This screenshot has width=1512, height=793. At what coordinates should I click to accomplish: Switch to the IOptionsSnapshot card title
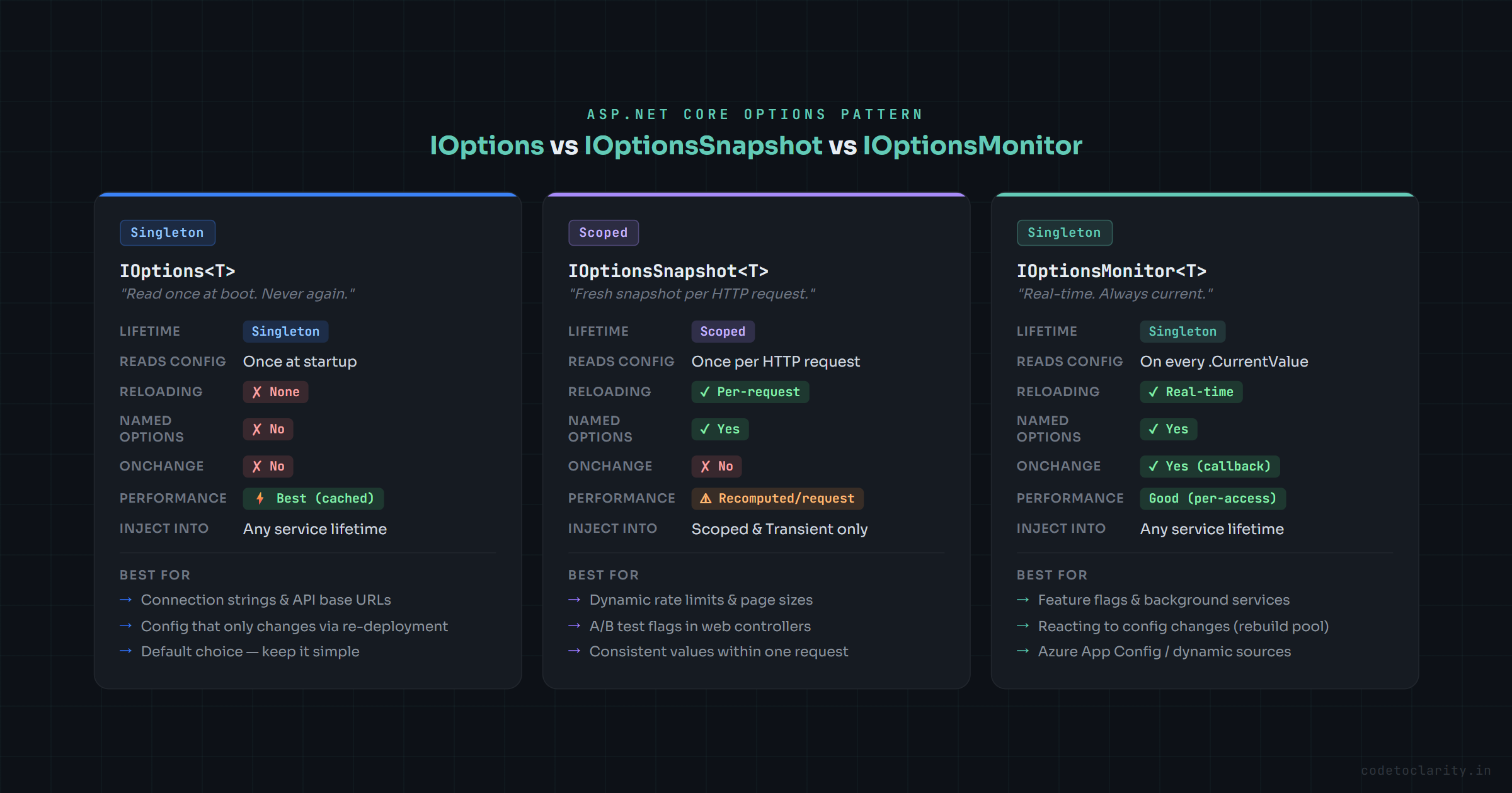pyautogui.click(x=669, y=270)
